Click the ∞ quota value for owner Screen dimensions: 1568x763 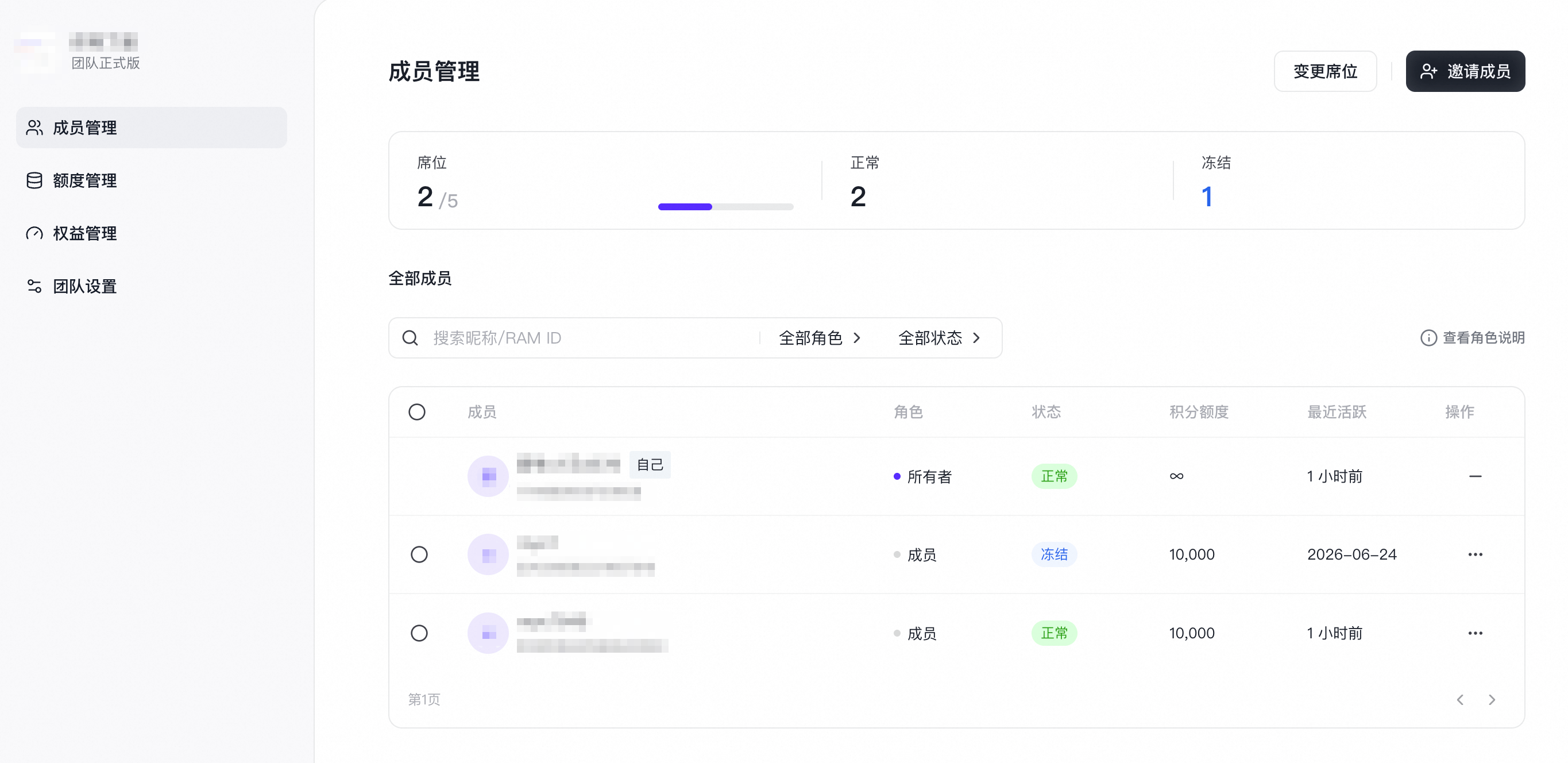(x=1177, y=476)
